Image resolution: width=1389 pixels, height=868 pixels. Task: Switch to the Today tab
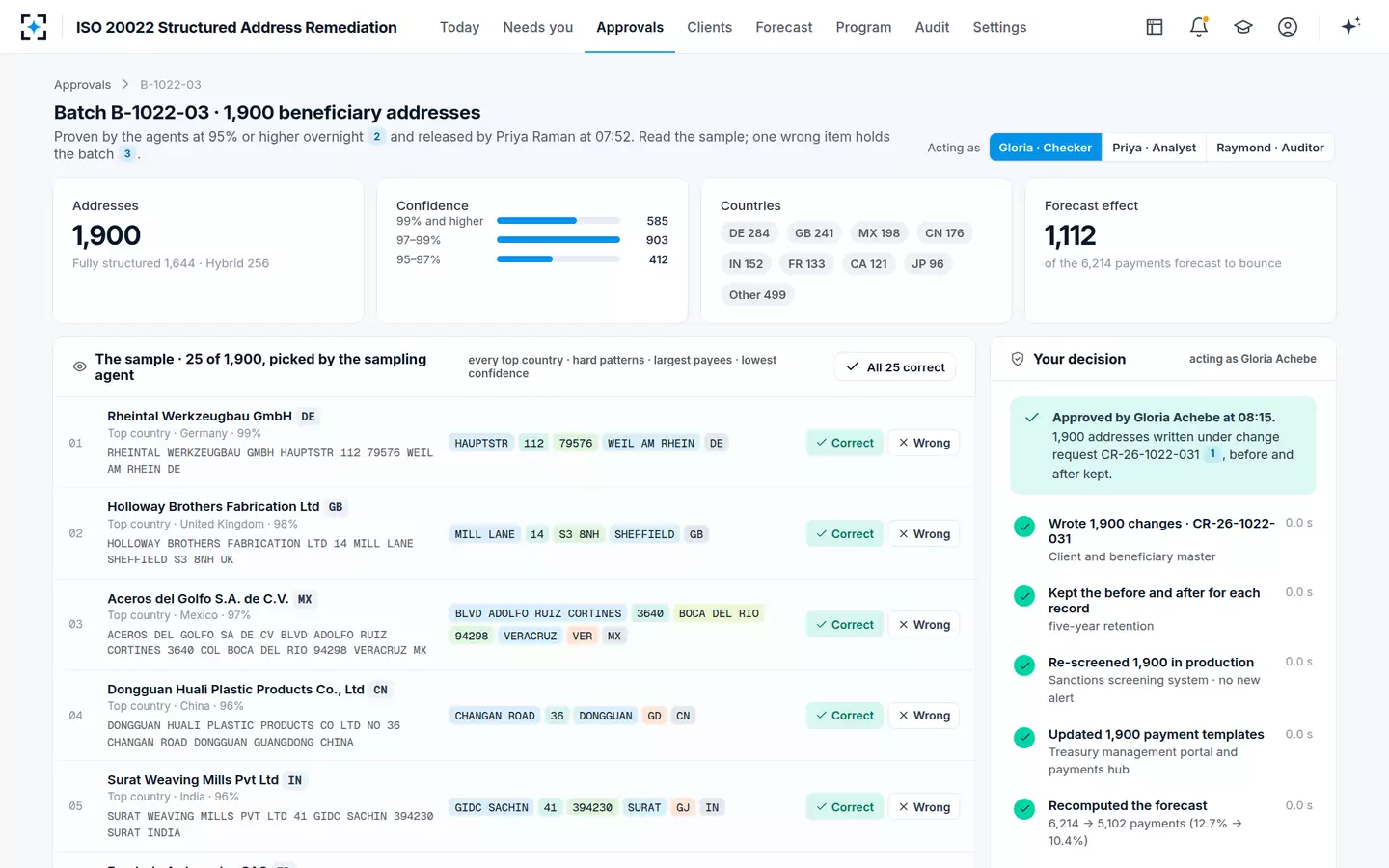pos(459,27)
